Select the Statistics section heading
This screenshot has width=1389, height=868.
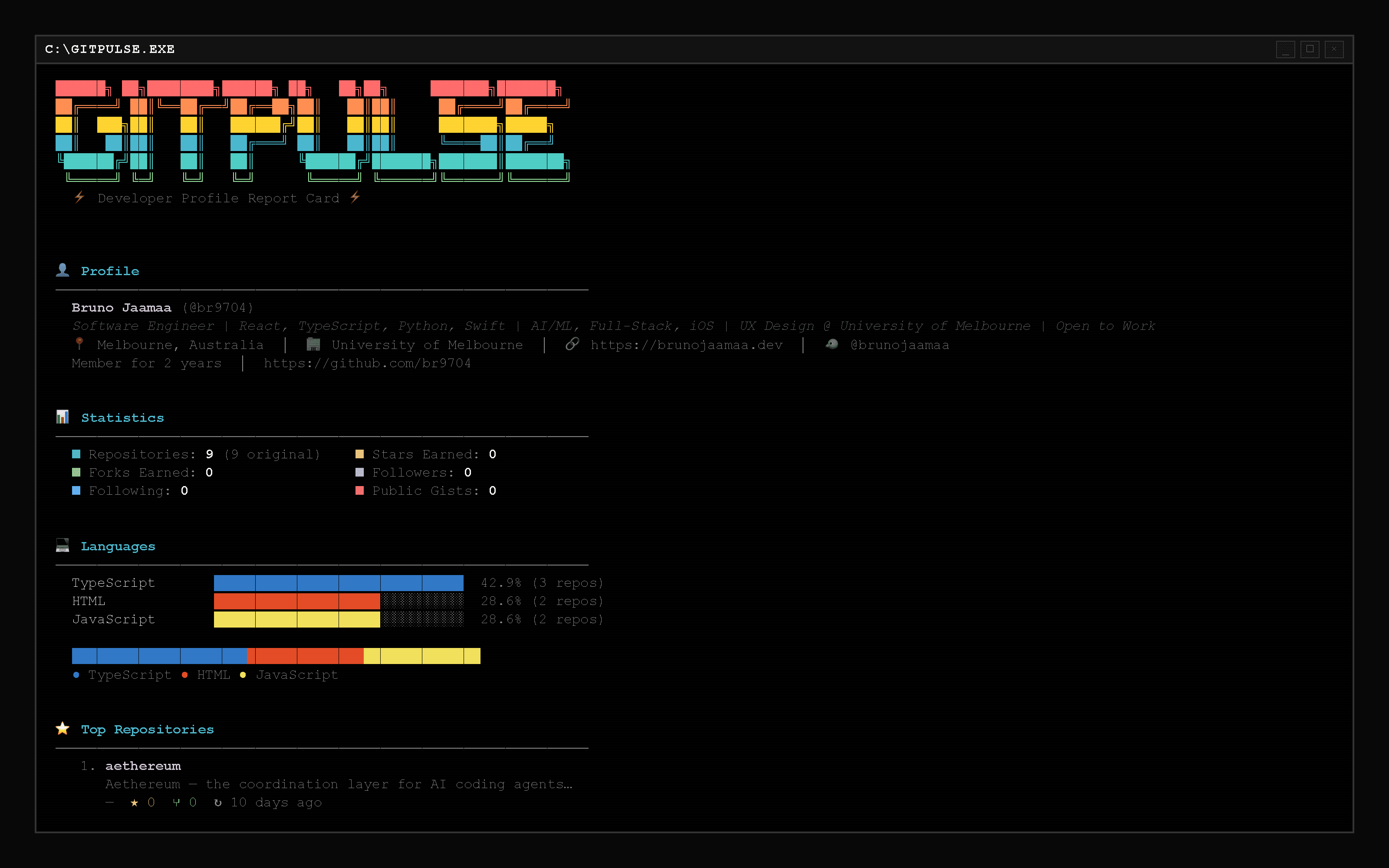pyautogui.click(x=122, y=418)
